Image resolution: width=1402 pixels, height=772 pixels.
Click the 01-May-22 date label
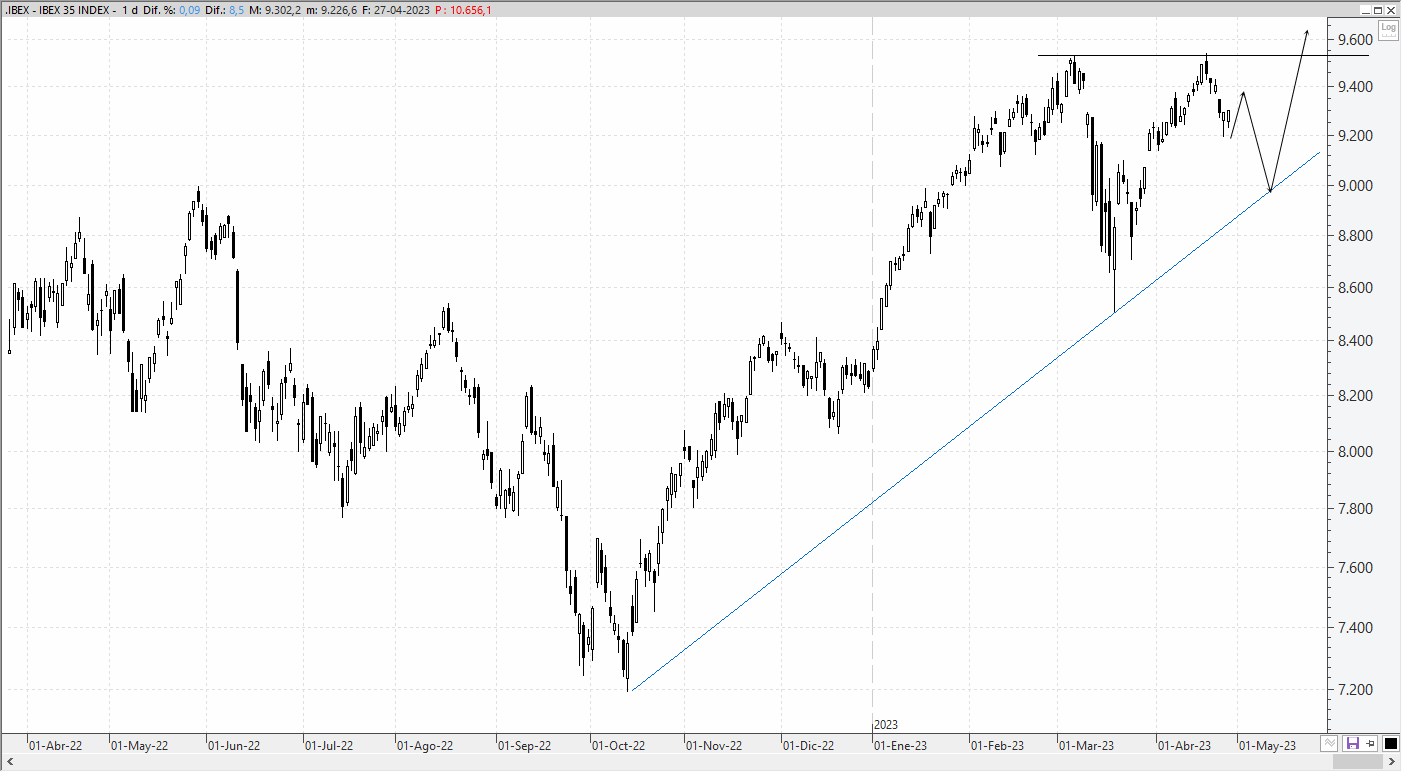pyautogui.click(x=137, y=745)
